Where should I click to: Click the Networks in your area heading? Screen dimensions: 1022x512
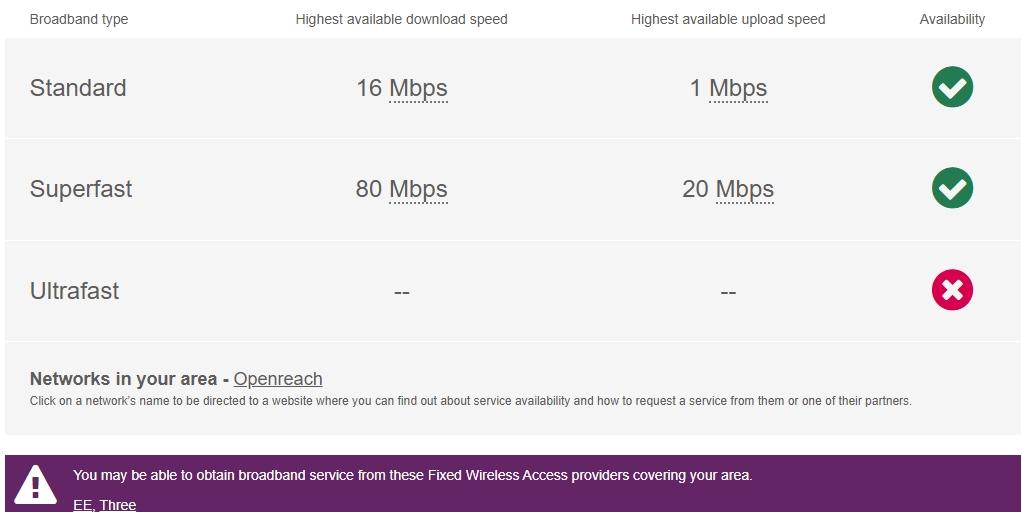coord(123,379)
